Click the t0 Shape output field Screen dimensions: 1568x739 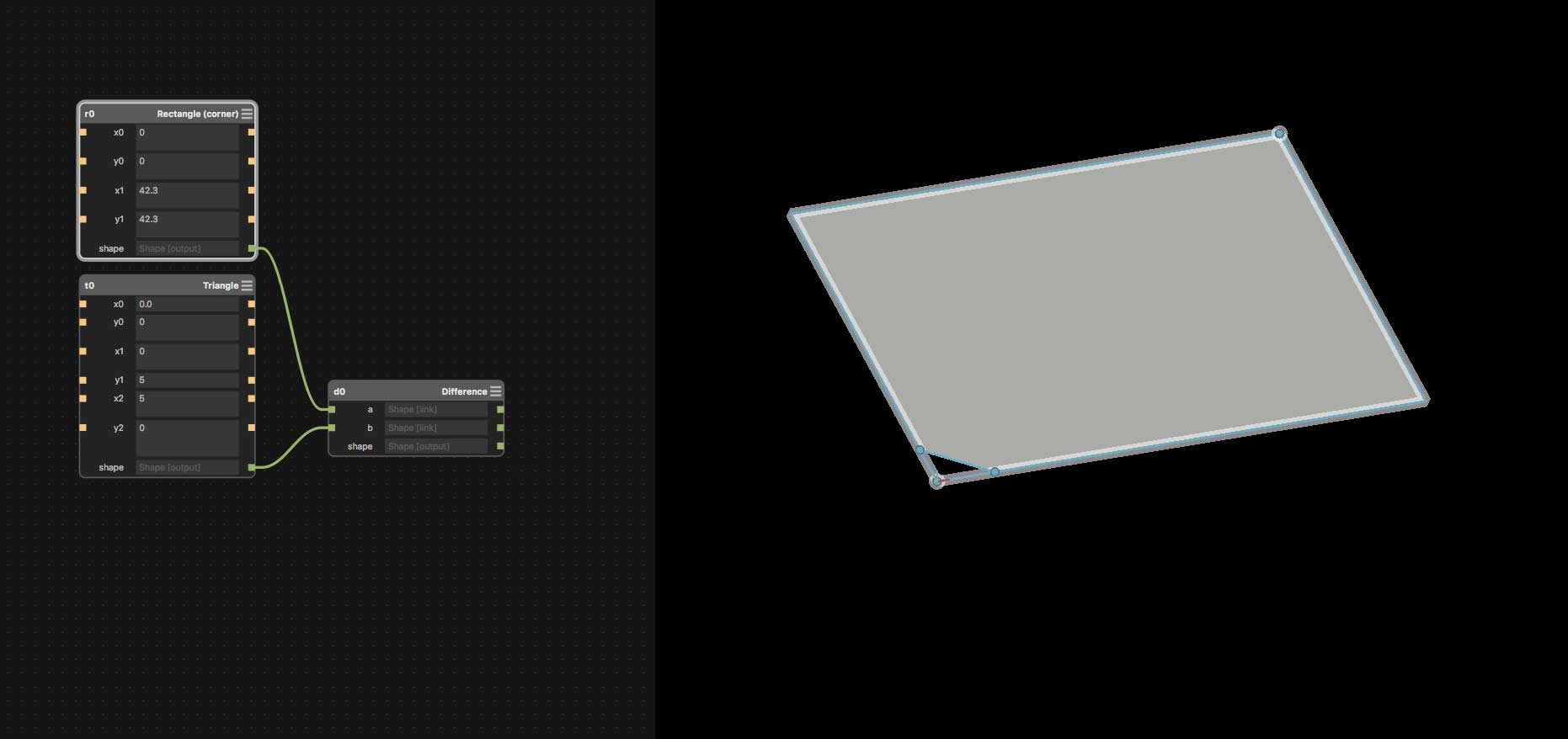[x=188, y=467]
